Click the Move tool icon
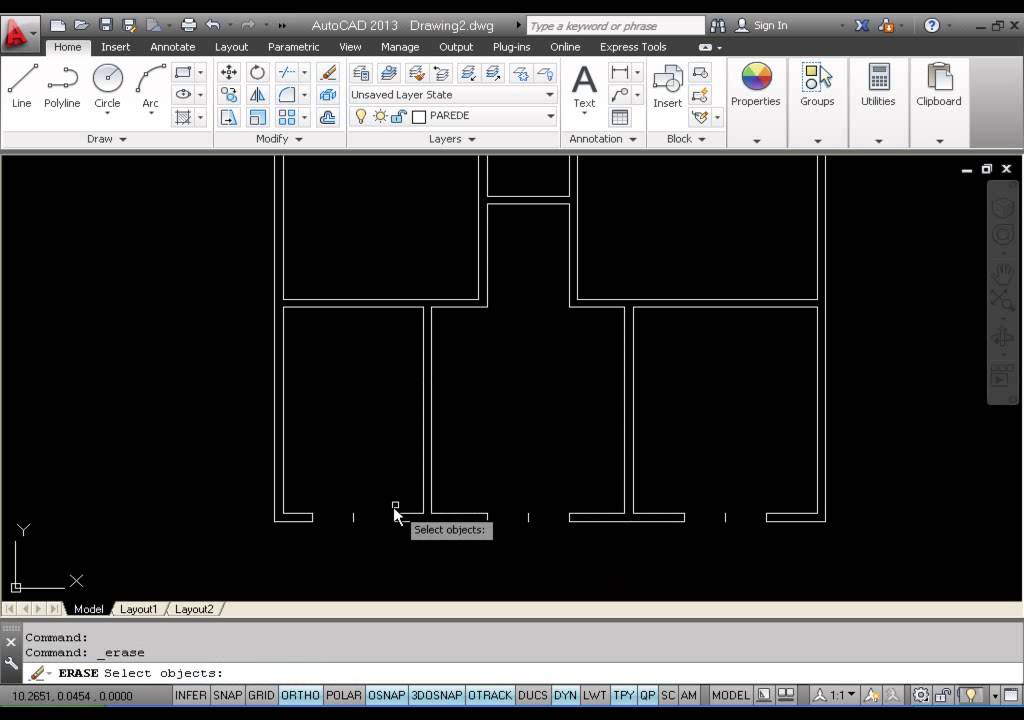This screenshot has width=1024, height=720. [229, 72]
